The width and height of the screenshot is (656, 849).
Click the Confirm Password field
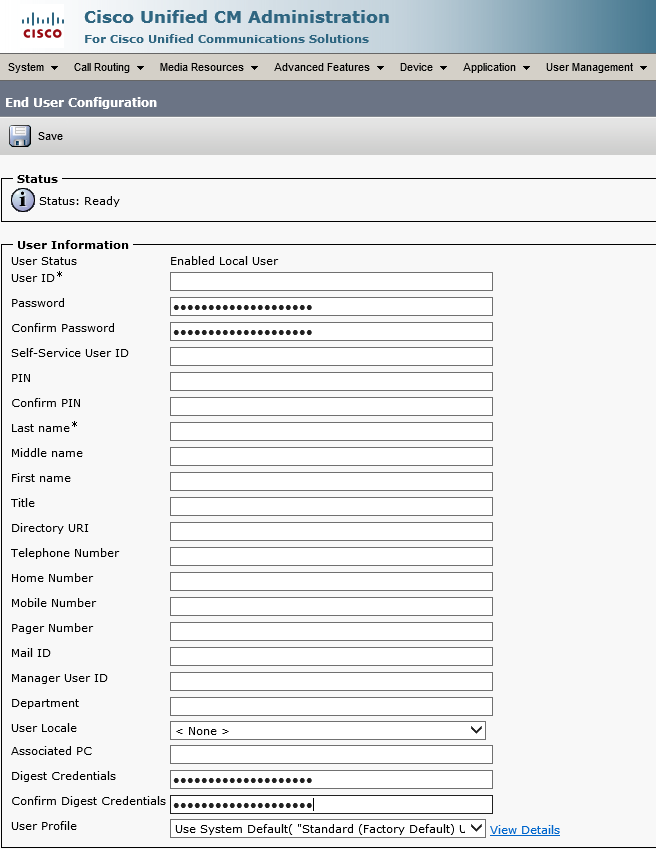point(331,331)
